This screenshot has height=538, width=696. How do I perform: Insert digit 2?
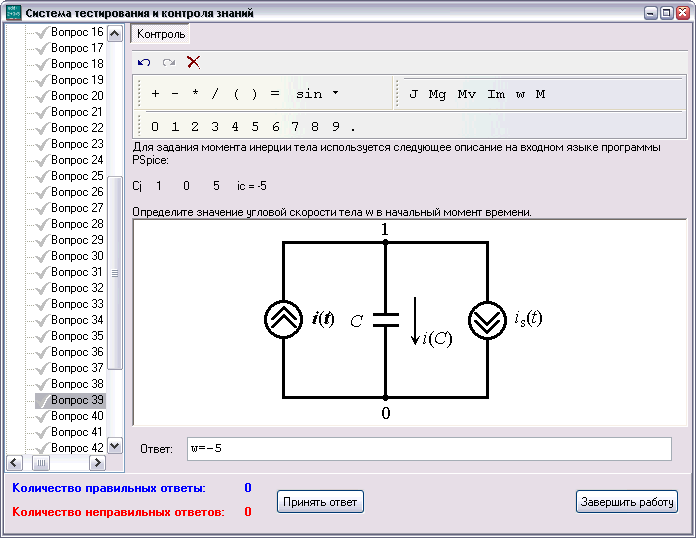(195, 127)
